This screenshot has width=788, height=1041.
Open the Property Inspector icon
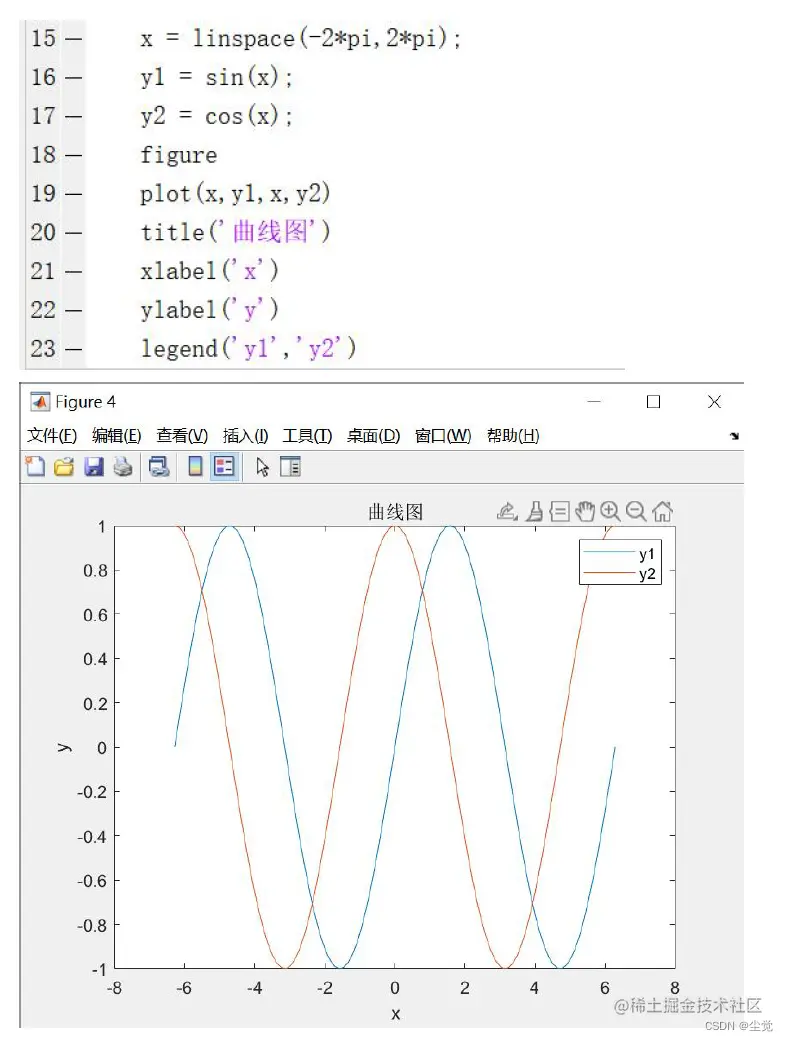pos(290,467)
